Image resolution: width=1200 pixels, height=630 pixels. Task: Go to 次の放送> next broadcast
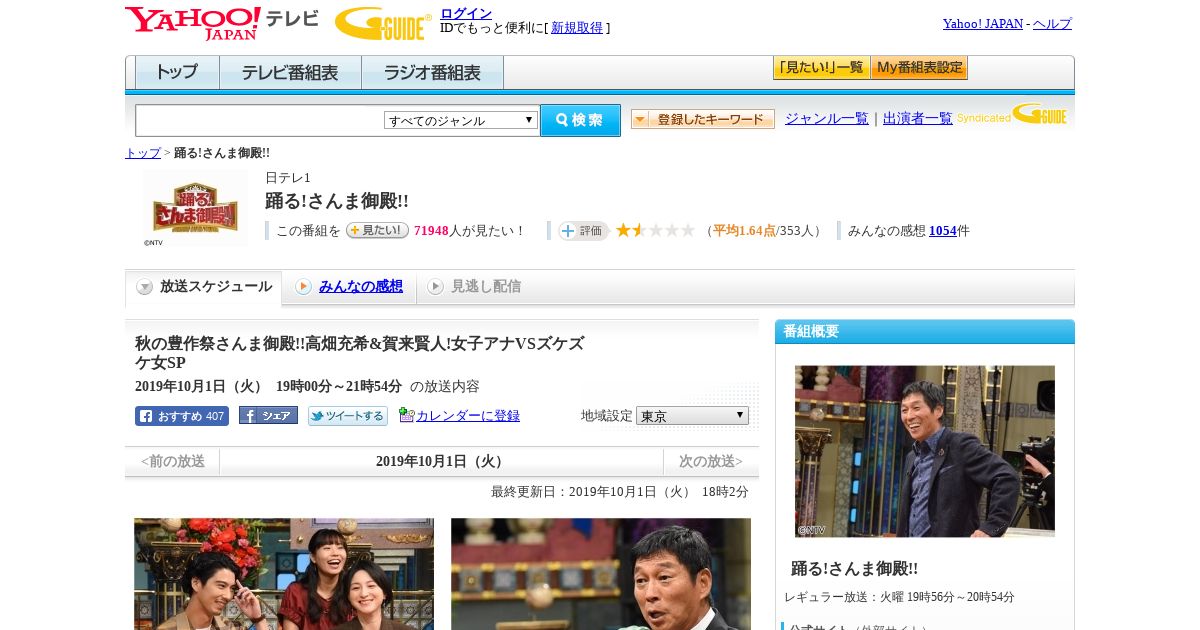pyautogui.click(x=711, y=461)
